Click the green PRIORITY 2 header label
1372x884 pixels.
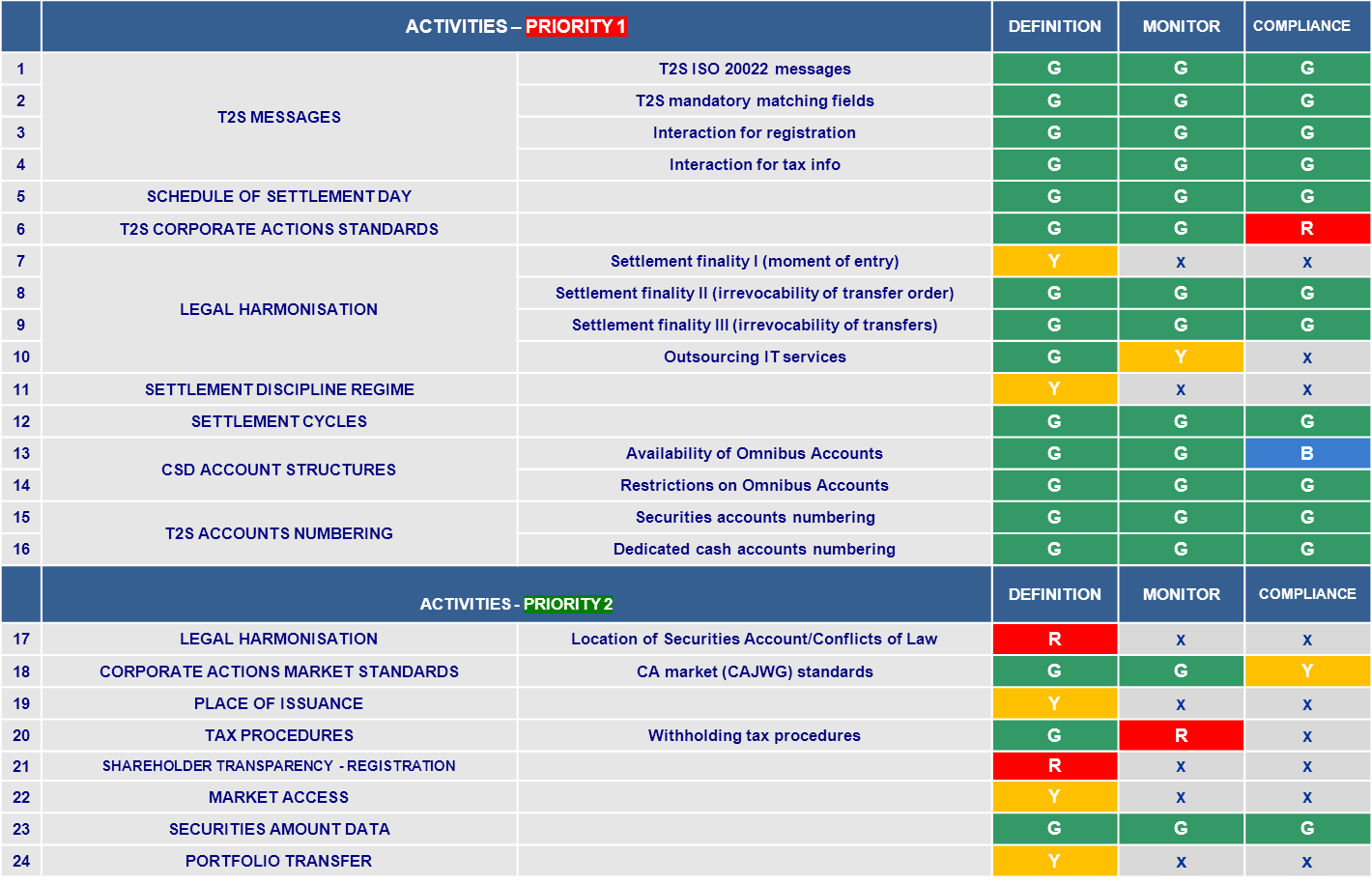click(567, 604)
